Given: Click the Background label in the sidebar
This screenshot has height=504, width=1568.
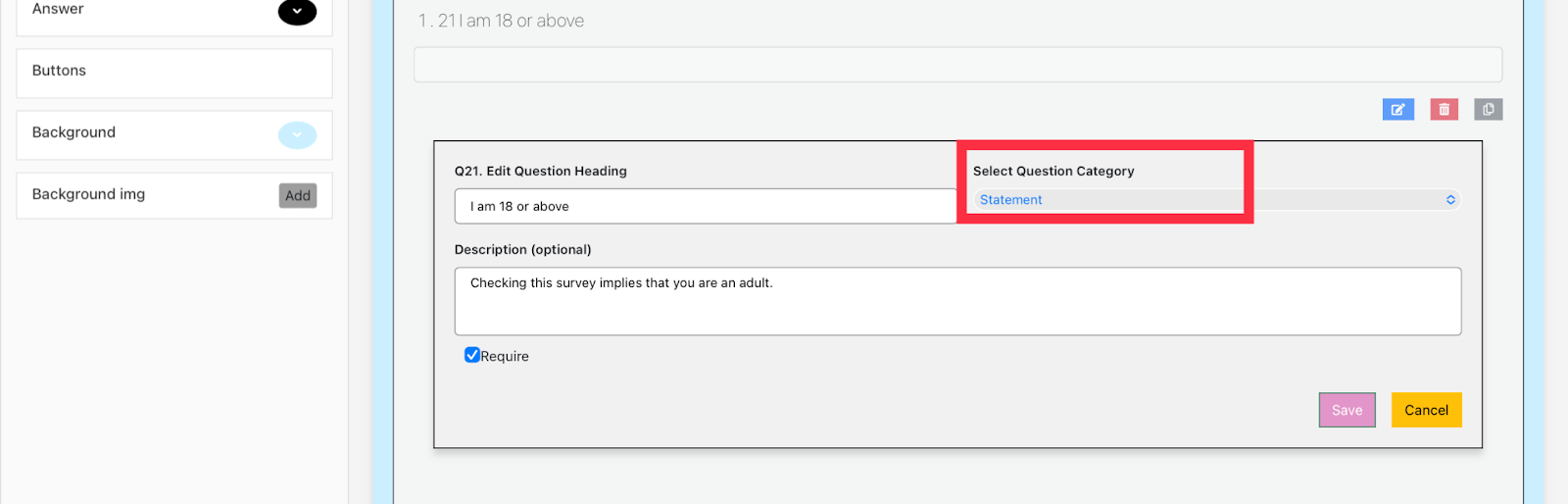Looking at the screenshot, I should pos(73,132).
